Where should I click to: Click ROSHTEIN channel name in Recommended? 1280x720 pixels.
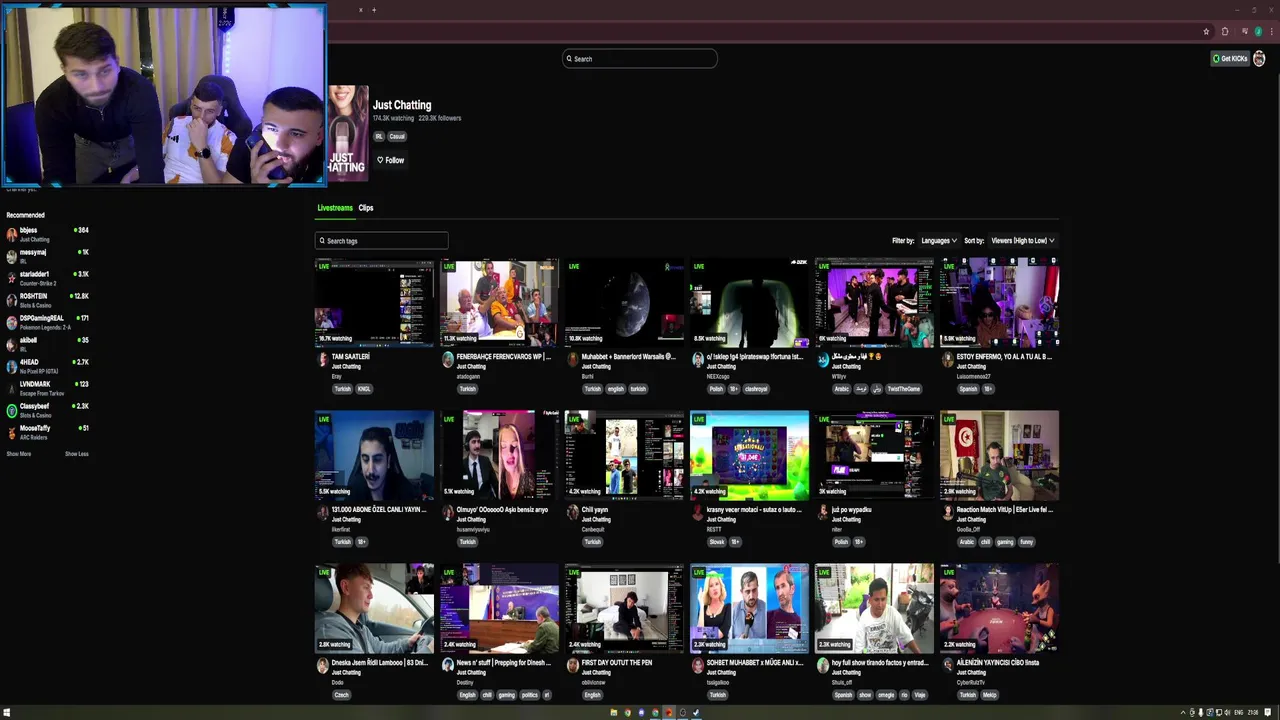[34, 297]
